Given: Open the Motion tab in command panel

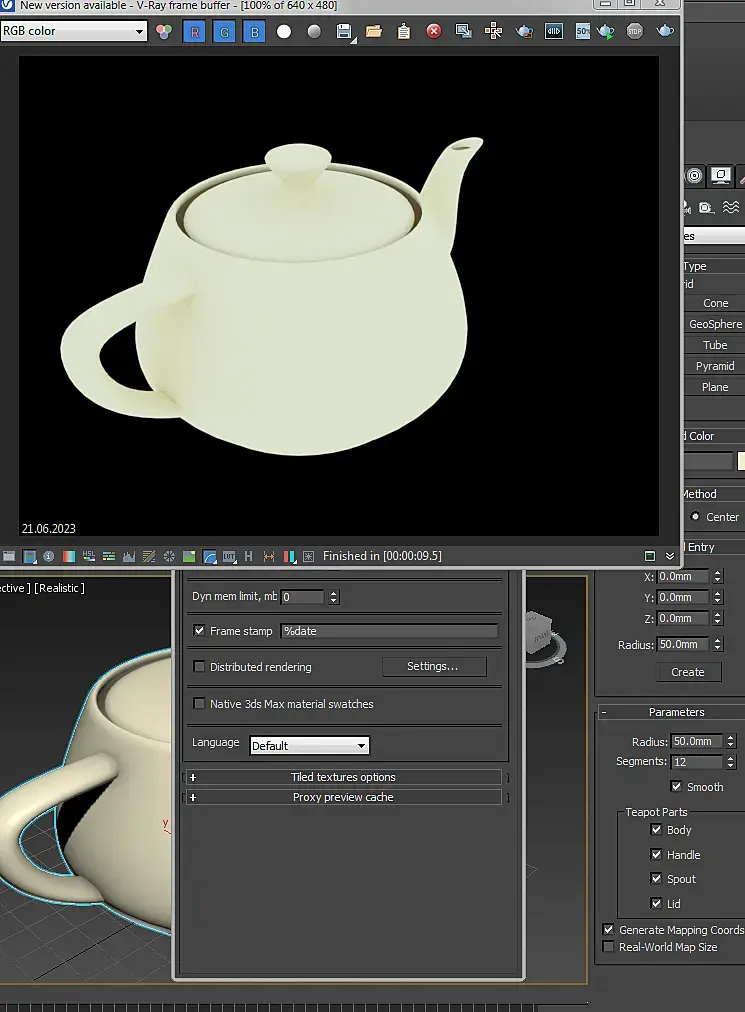Looking at the screenshot, I should point(694,176).
